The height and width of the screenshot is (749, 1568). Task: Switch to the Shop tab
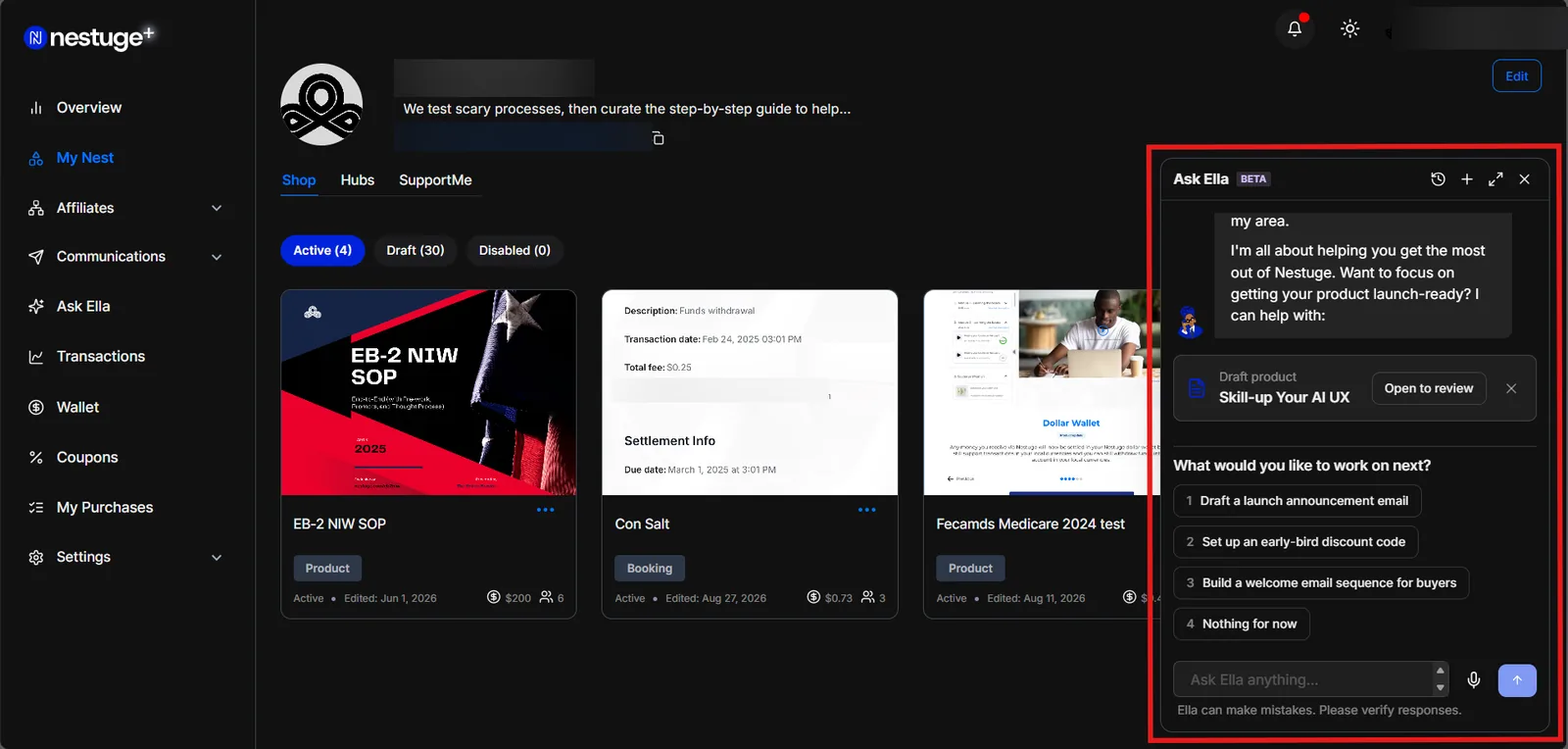299,180
